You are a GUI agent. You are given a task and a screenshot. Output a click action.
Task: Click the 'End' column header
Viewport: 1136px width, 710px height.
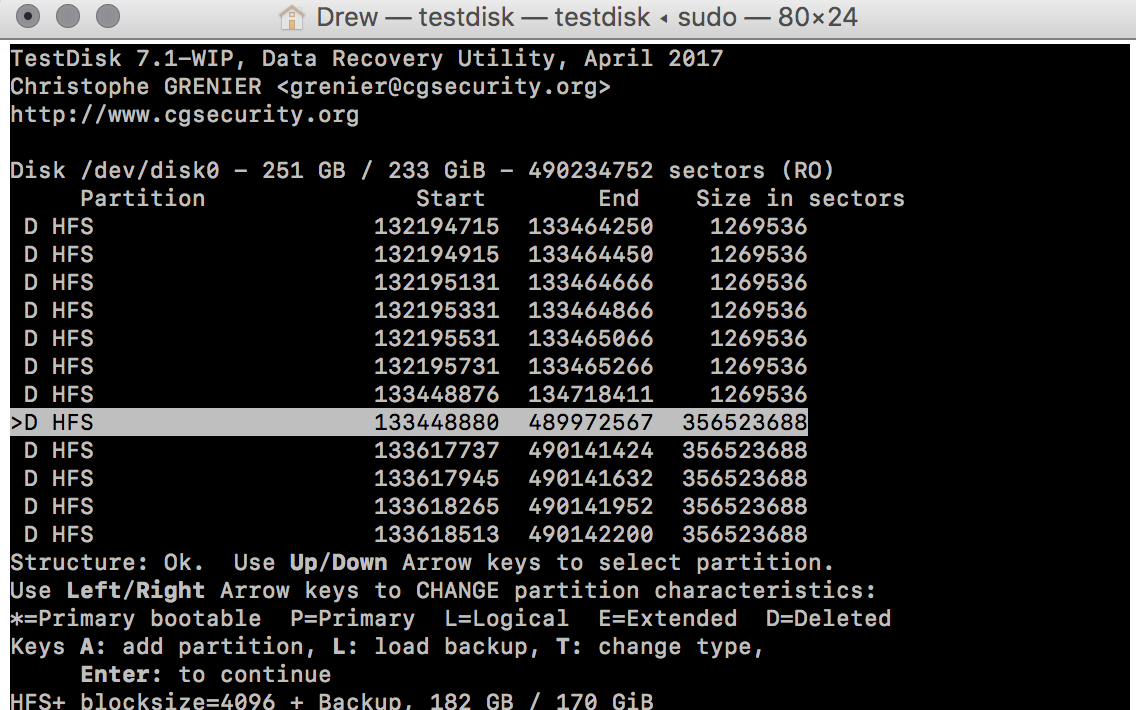click(619, 199)
